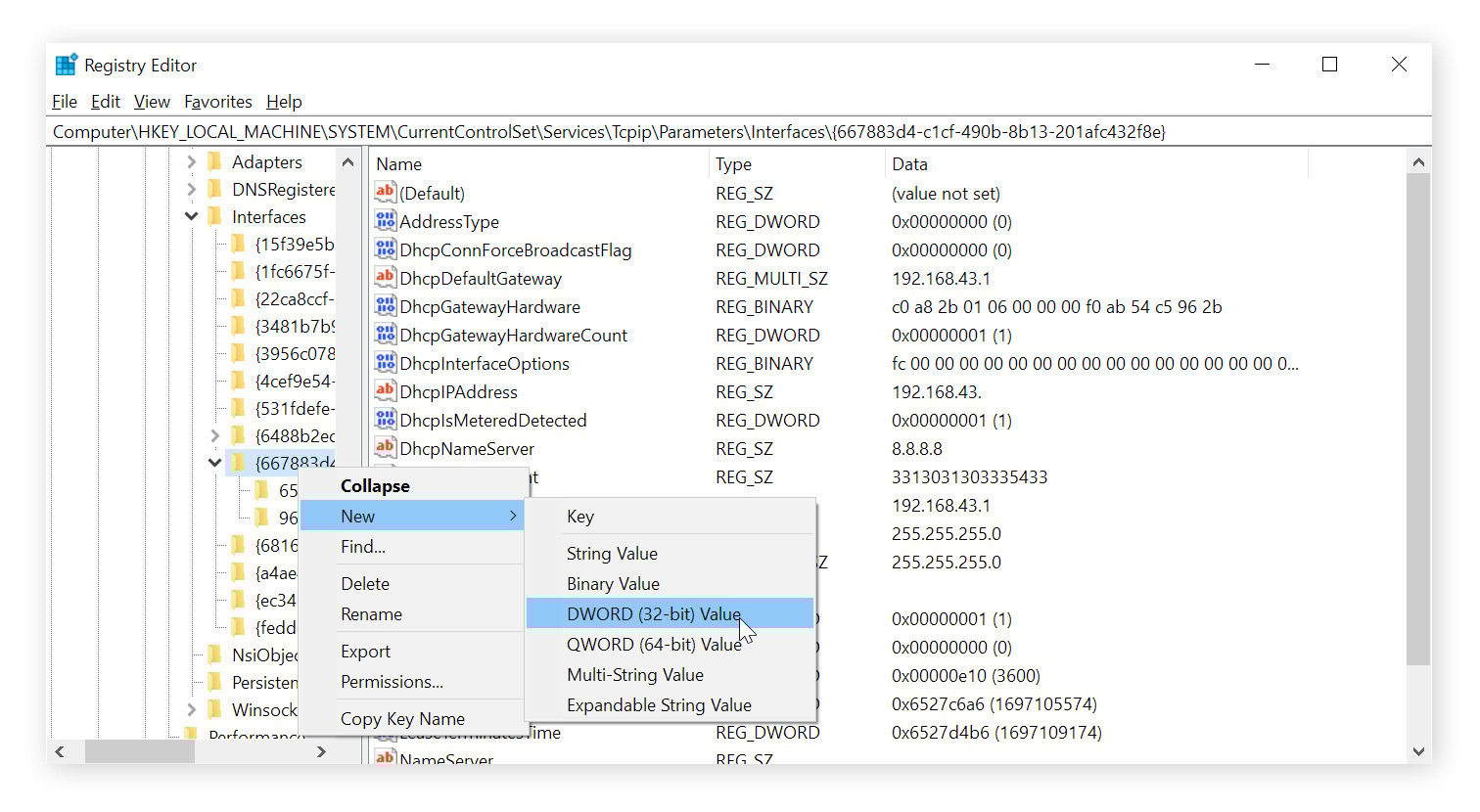Open the Help menu

tap(284, 102)
